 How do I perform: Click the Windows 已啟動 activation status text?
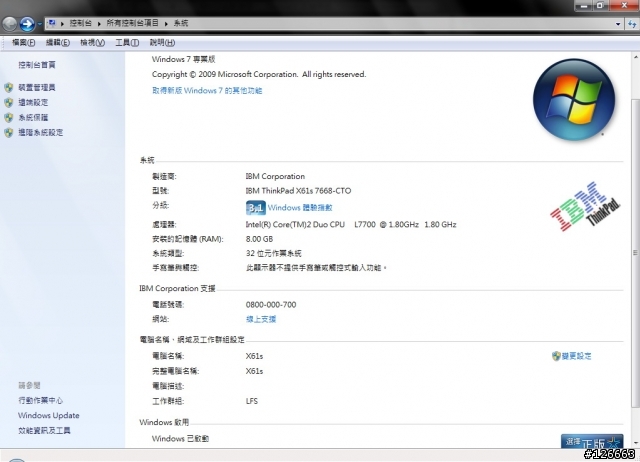pyautogui.click(x=180, y=439)
